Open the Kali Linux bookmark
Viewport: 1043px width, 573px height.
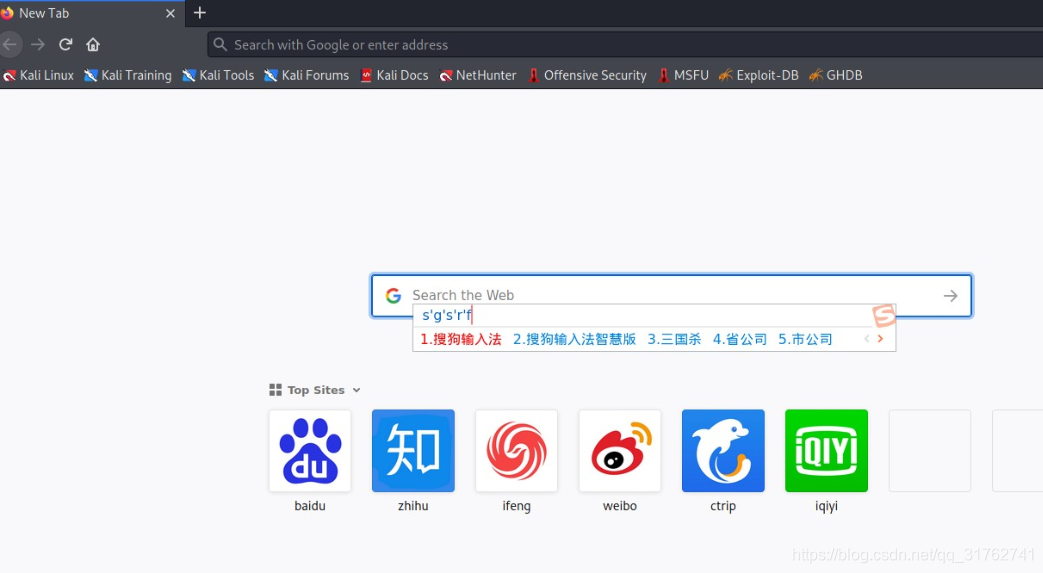(38, 75)
